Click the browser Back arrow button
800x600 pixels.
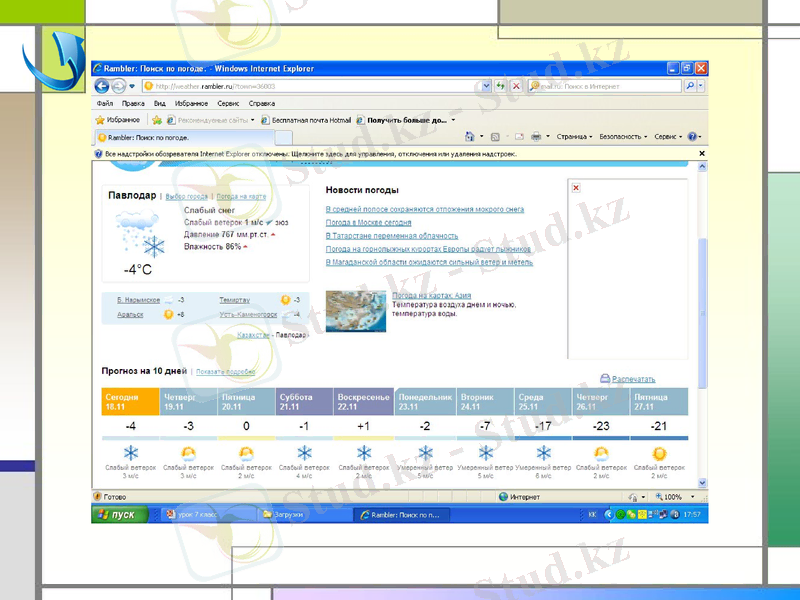pos(101,86)
